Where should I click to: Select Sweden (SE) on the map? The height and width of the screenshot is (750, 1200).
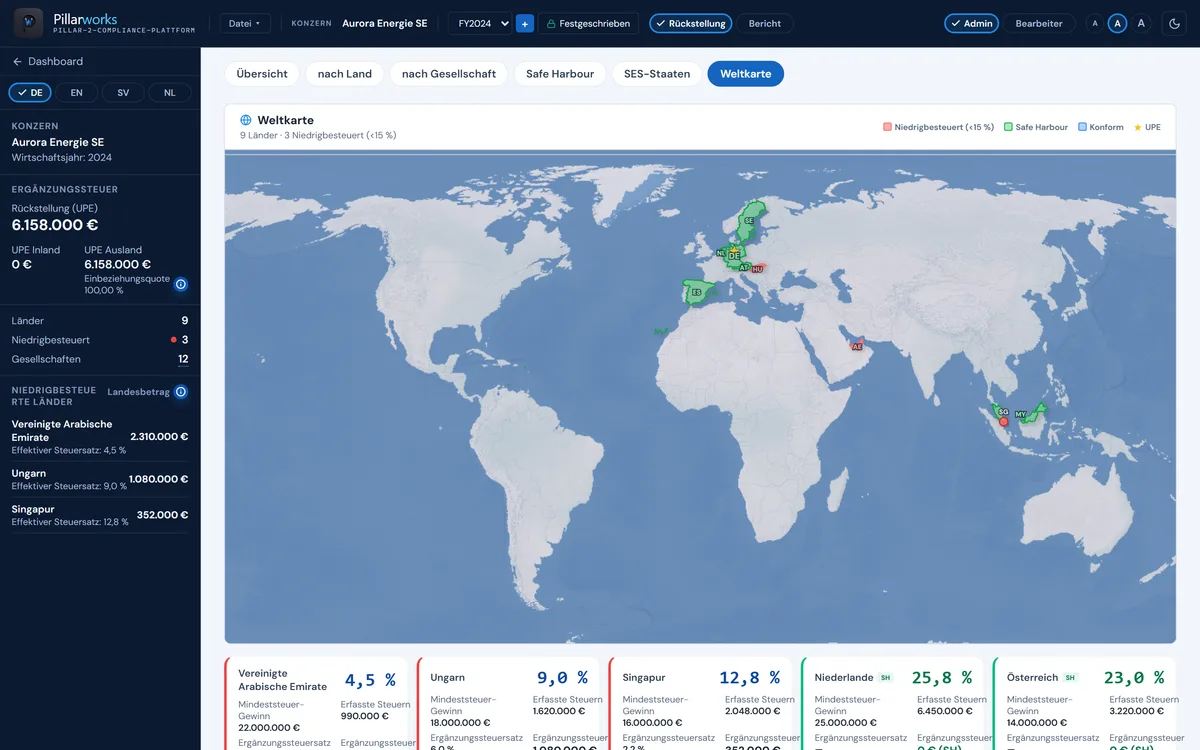coord(749,220)
